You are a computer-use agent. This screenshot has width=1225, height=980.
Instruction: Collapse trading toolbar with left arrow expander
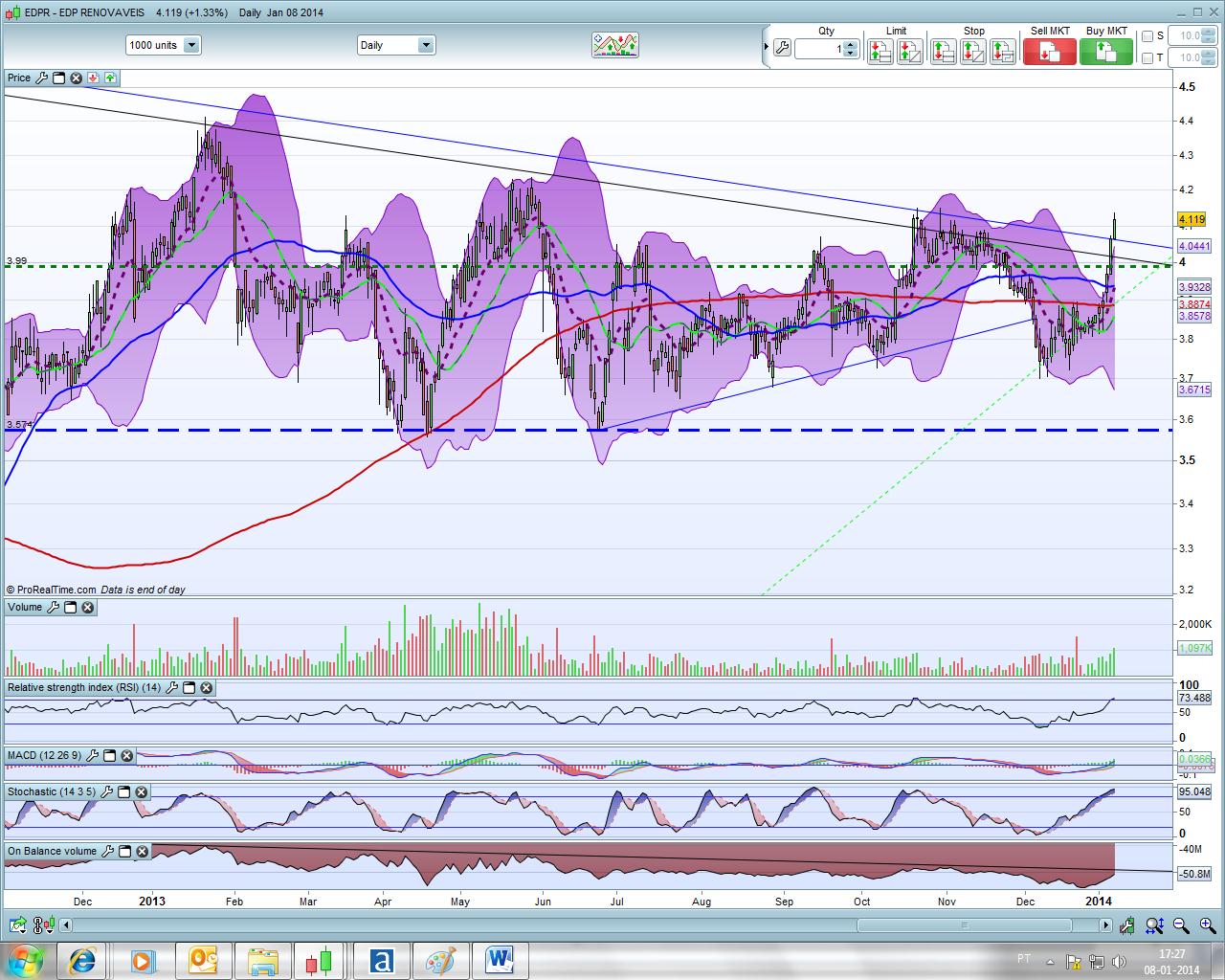tap(767, 47)
